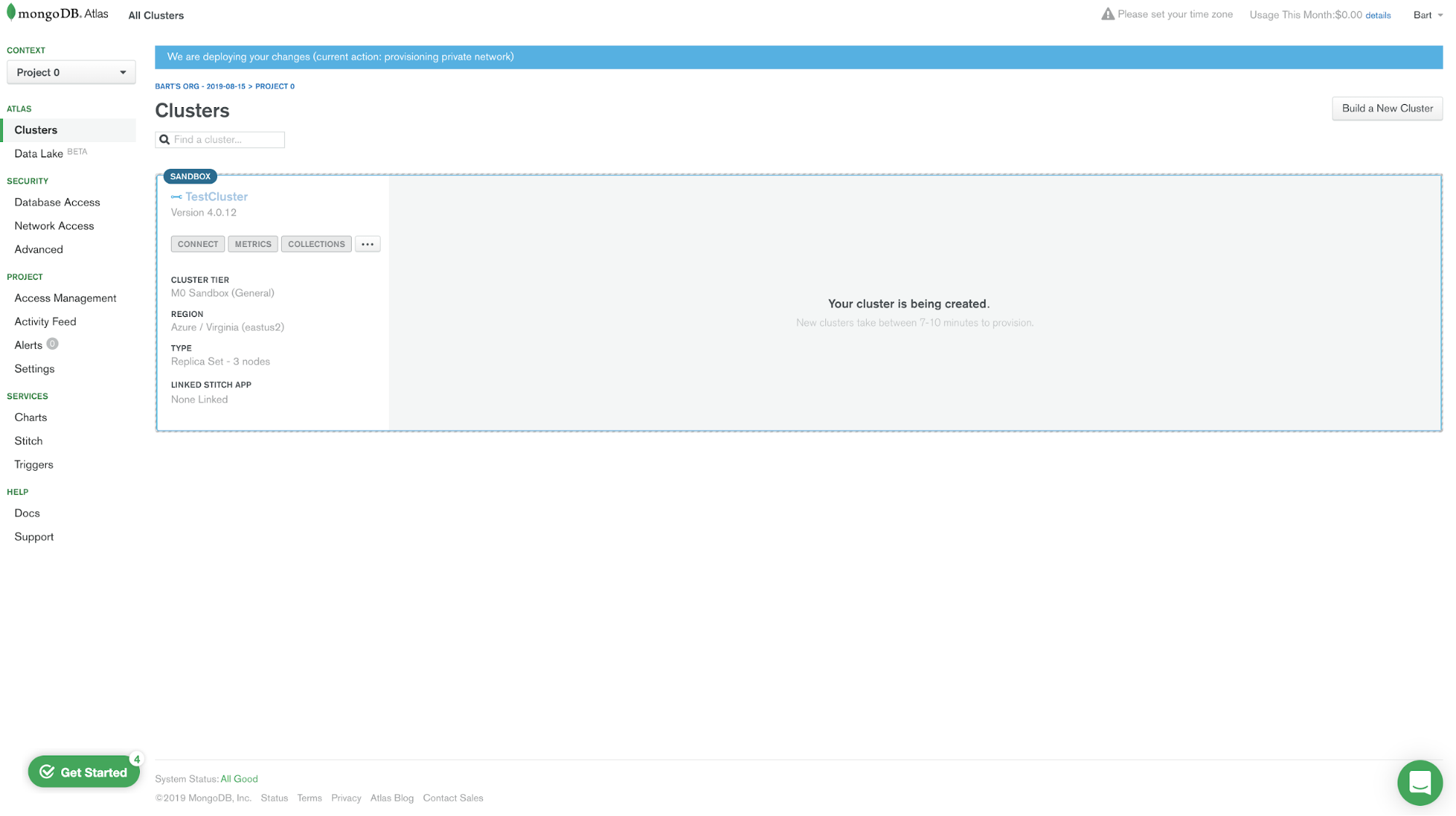View the Activity Feed
Image resolution: width=1456 pixels, height=816 pixels.
click(45, 321)
